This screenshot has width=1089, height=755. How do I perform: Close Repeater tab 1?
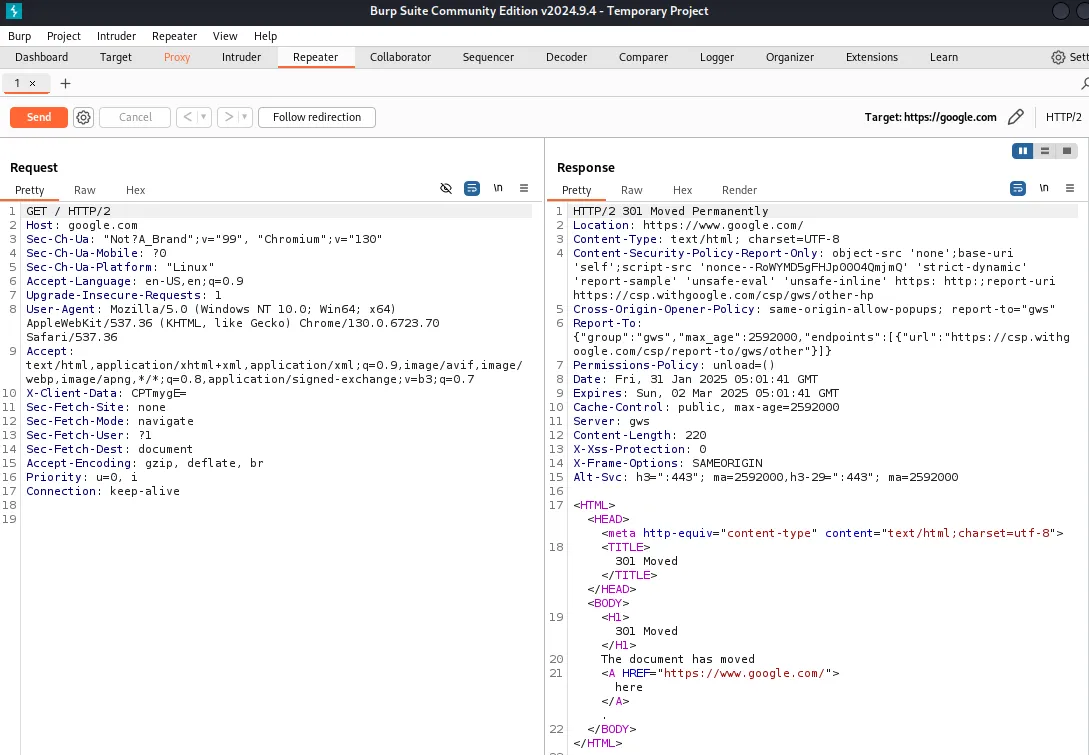(x=33, y=83)
